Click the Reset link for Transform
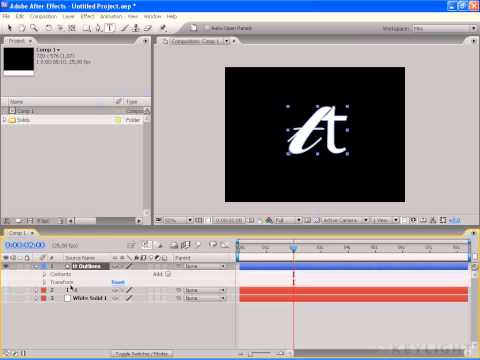The height and width of the screenshot is (360, 480). [x=118, y=282]
